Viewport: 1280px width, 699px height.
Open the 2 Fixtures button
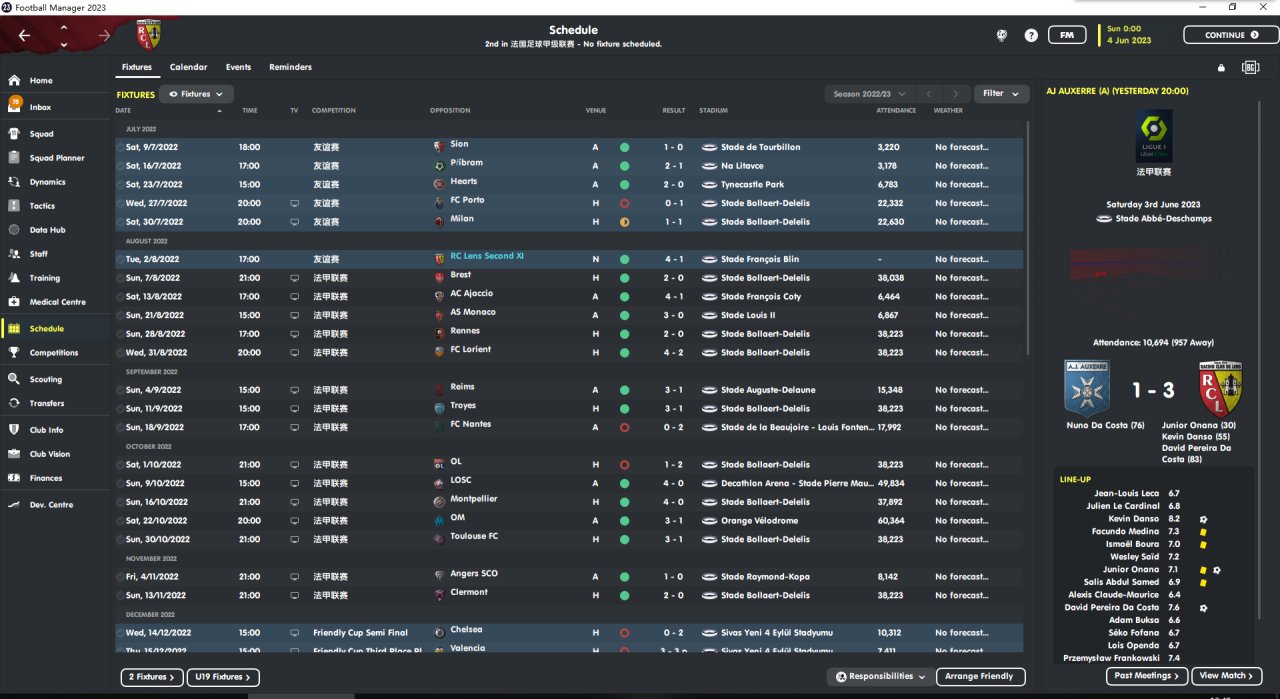tap(152, 677)
